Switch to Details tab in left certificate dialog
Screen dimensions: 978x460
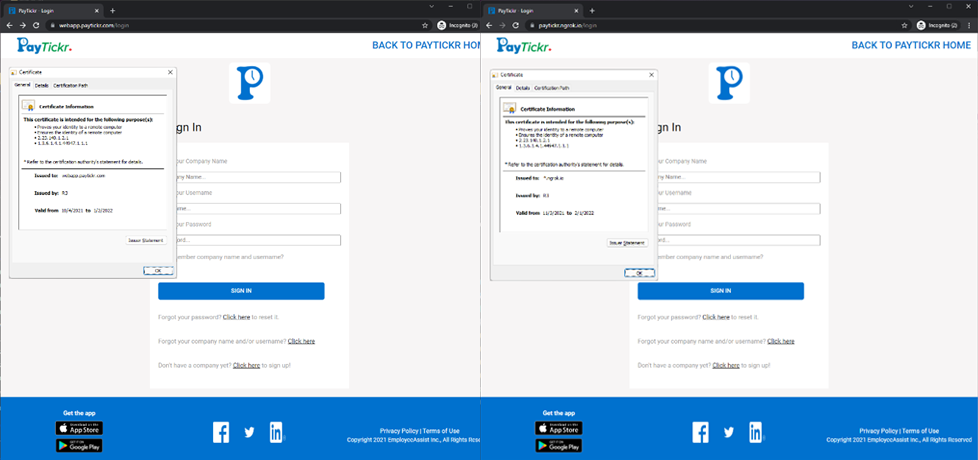(41, 86)
